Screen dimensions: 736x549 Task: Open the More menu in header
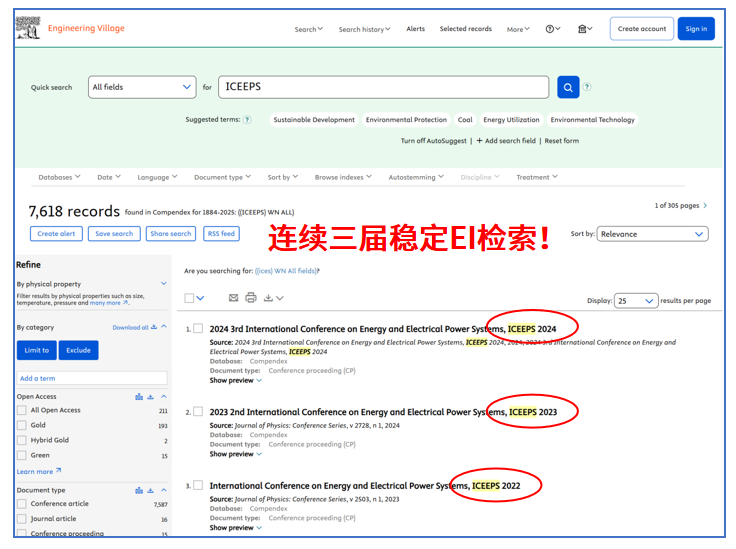(x=518, y=29)
